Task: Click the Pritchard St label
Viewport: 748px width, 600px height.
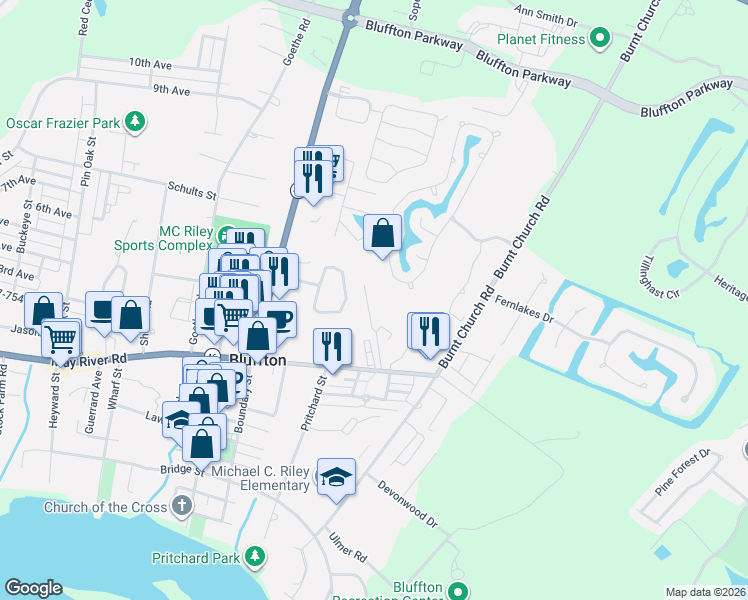Action: pos(314,403)
